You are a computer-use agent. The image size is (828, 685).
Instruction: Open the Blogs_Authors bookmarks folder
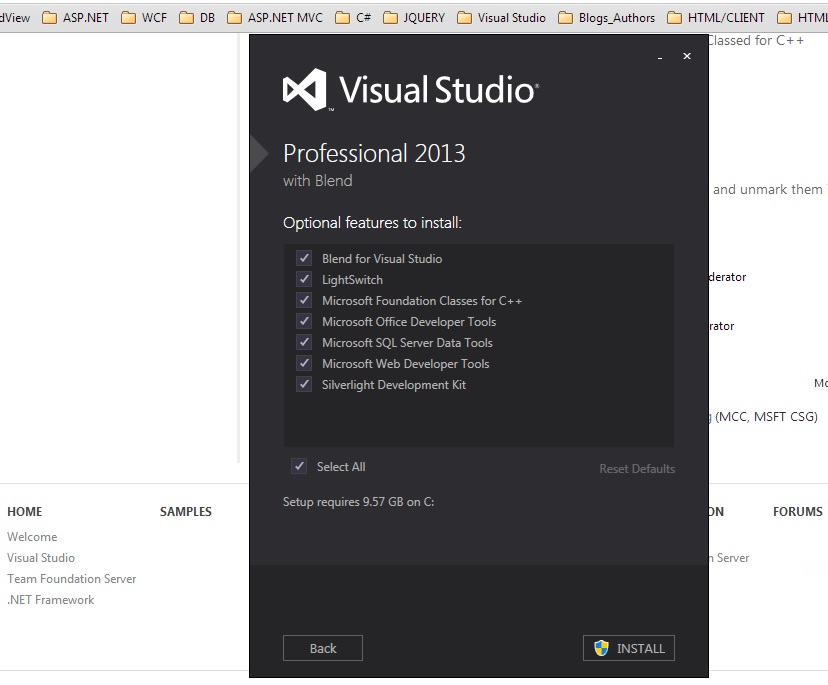pyautogui.click(x=606, y=18)
